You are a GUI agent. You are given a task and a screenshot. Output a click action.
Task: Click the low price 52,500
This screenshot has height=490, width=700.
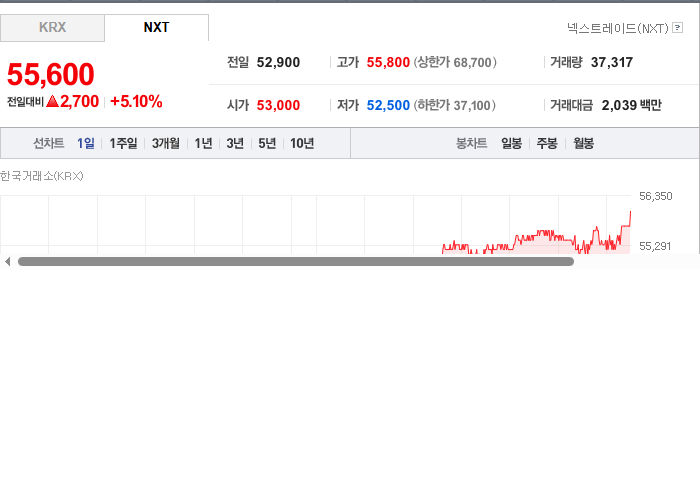pos(388,105)
